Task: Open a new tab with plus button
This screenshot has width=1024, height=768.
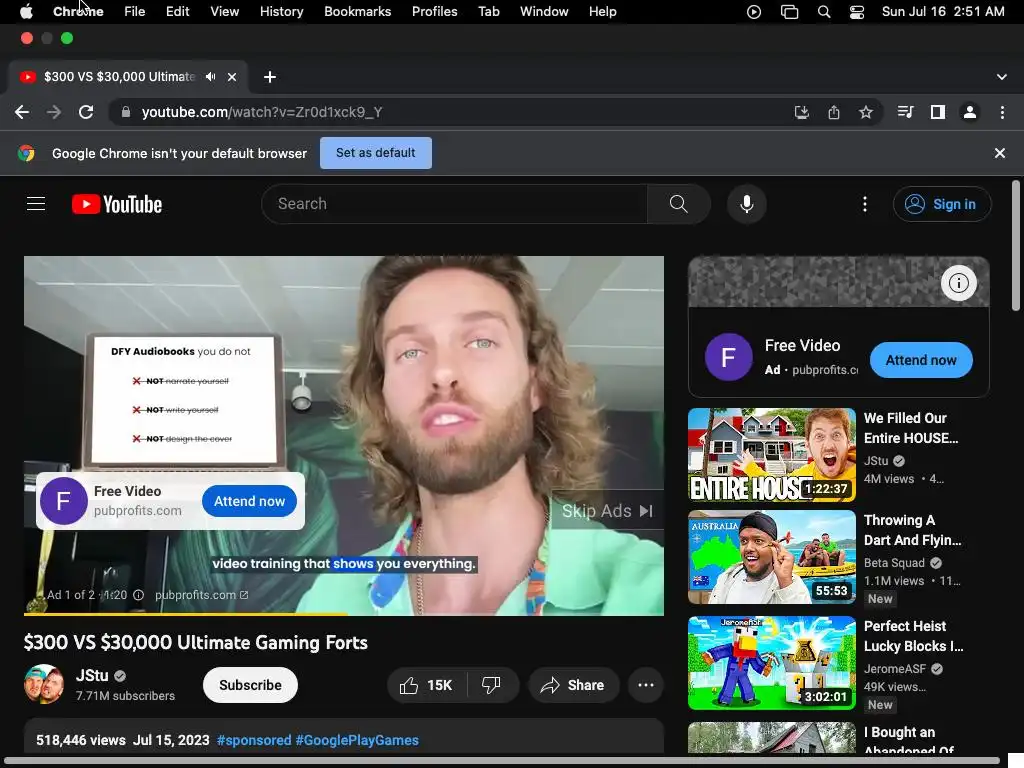Action: (x=270, y=77)
